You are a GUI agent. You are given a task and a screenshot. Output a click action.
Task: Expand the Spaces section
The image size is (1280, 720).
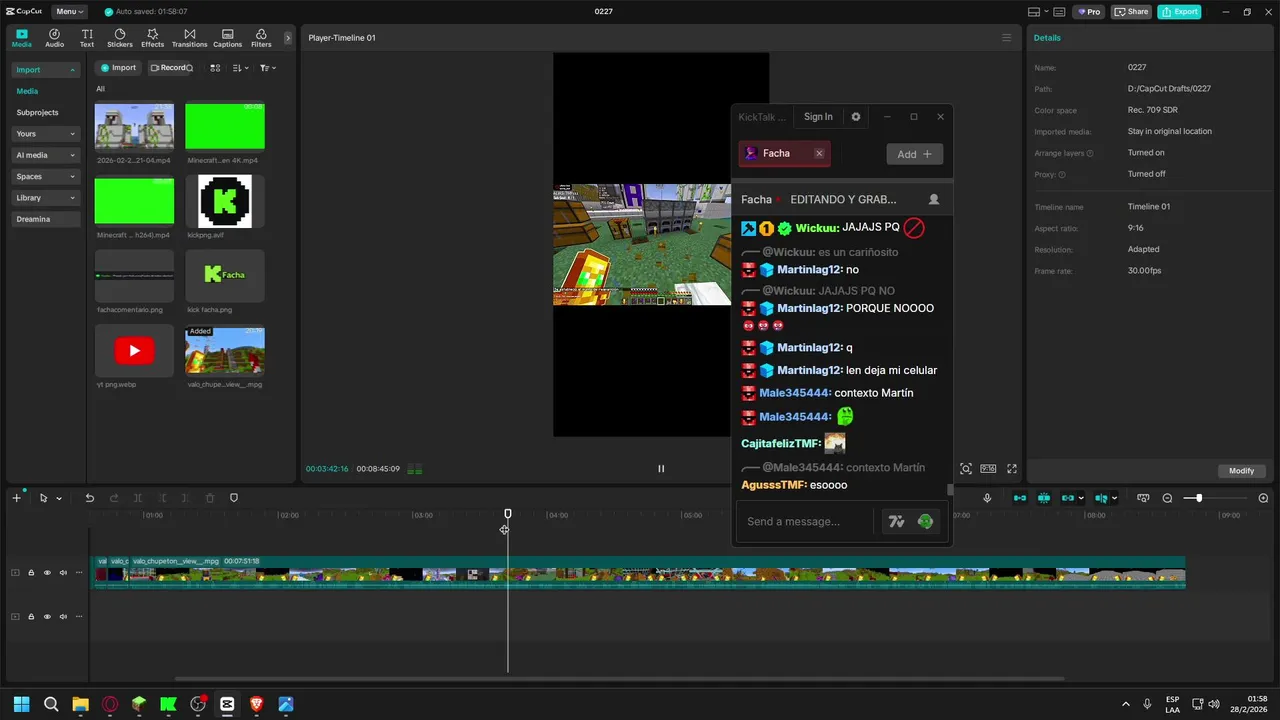[x=45, y=177]
